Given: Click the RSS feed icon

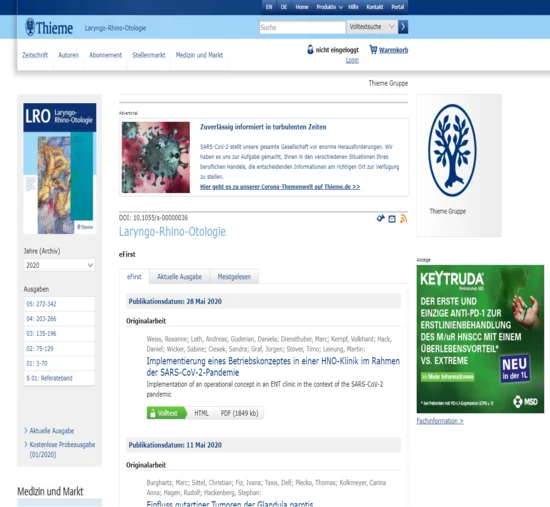Looking at the screenshot, I should 403,219.
